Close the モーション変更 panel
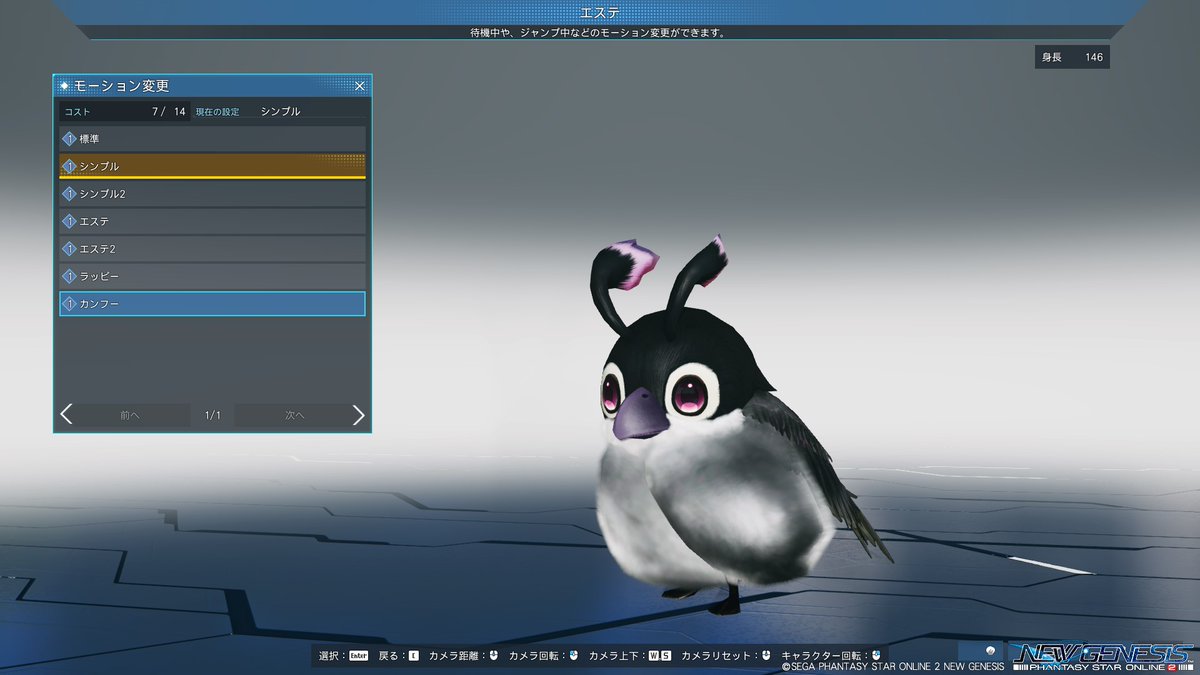This screenshot has width=1200, height=675. tap(360, 87)
